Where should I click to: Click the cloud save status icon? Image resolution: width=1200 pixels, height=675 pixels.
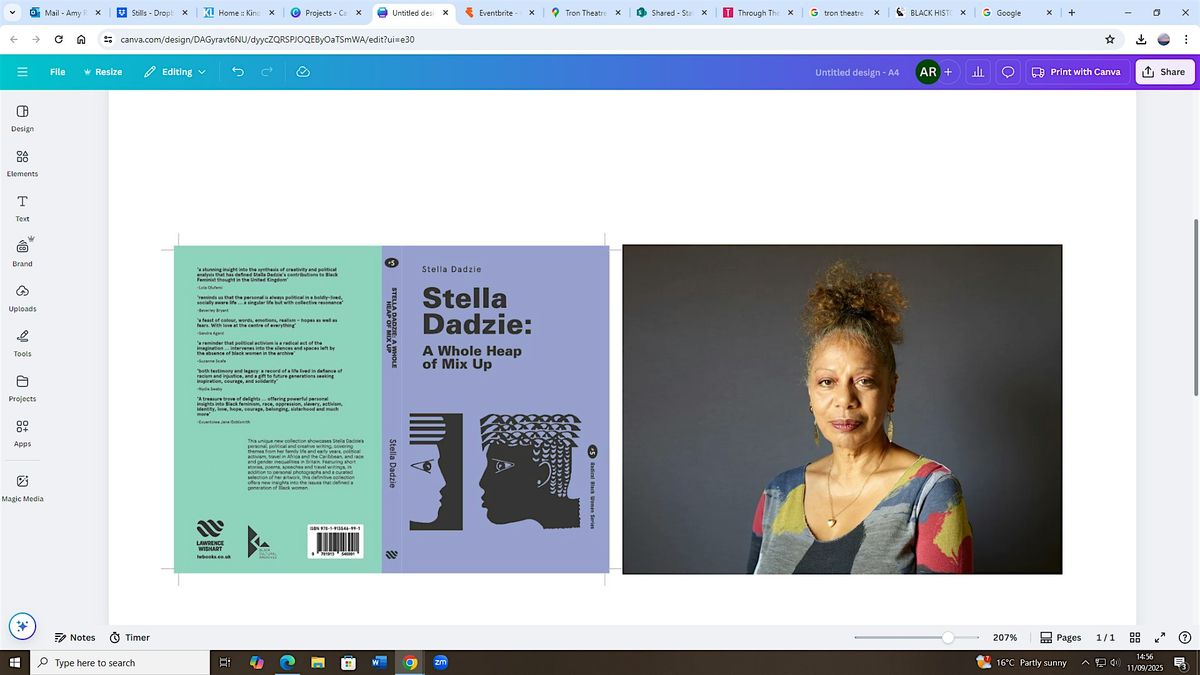tap(303, 72)
